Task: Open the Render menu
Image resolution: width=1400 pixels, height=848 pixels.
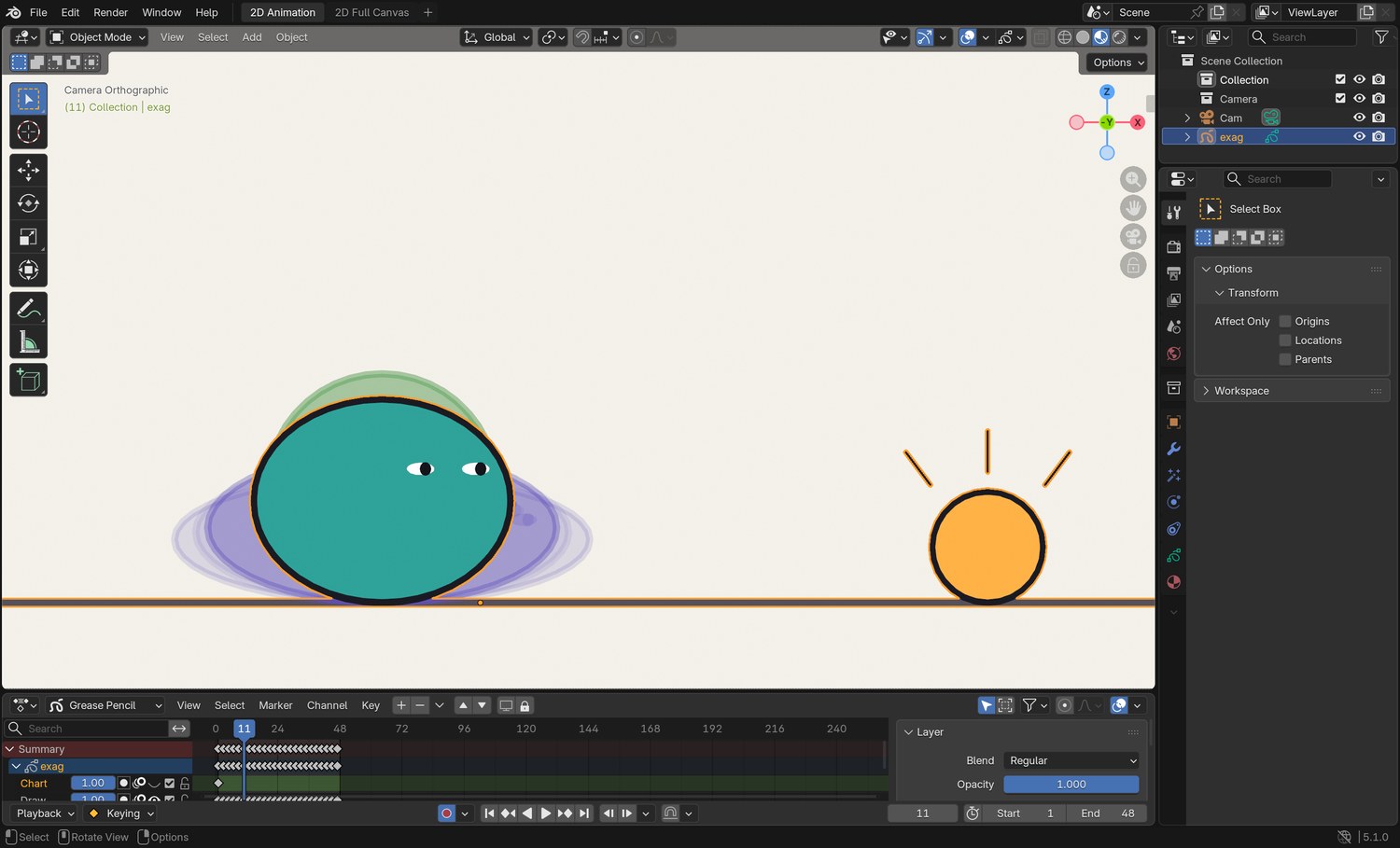Action: (110, 12)
